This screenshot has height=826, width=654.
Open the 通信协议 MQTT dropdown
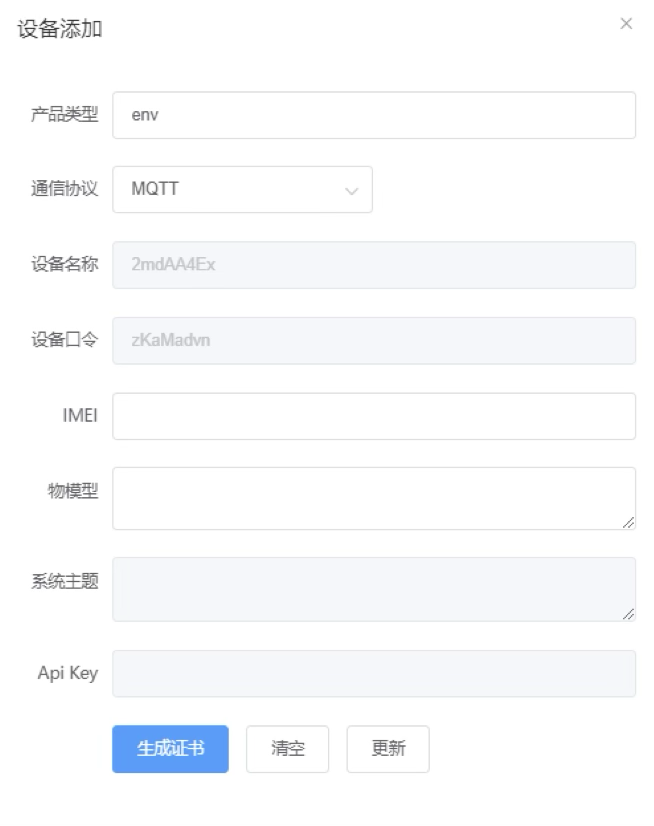(242, 190)
